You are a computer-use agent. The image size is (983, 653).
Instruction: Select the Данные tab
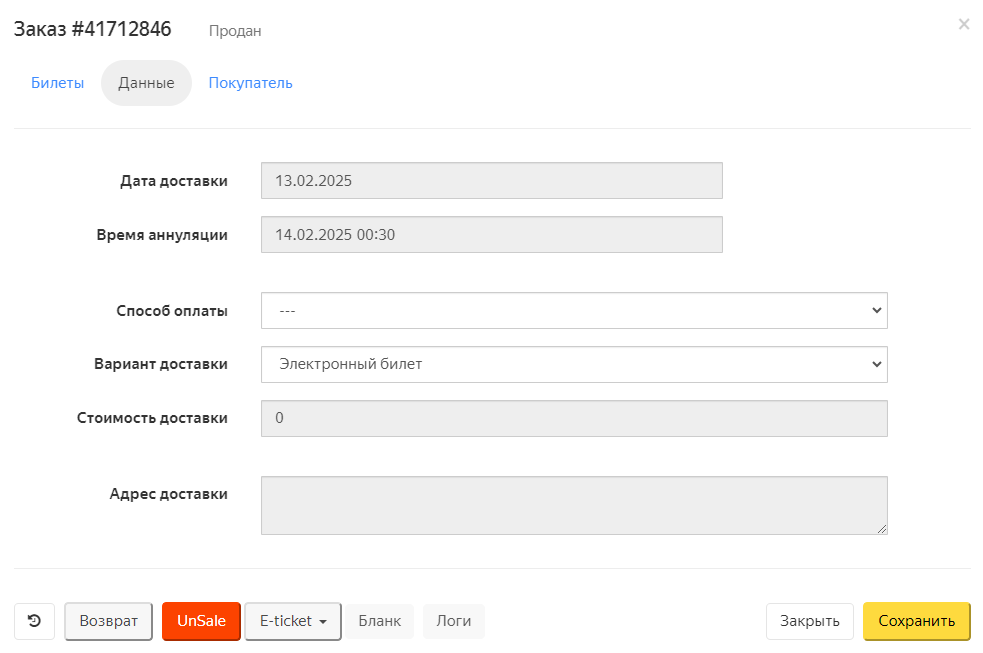tap(146, 83)
